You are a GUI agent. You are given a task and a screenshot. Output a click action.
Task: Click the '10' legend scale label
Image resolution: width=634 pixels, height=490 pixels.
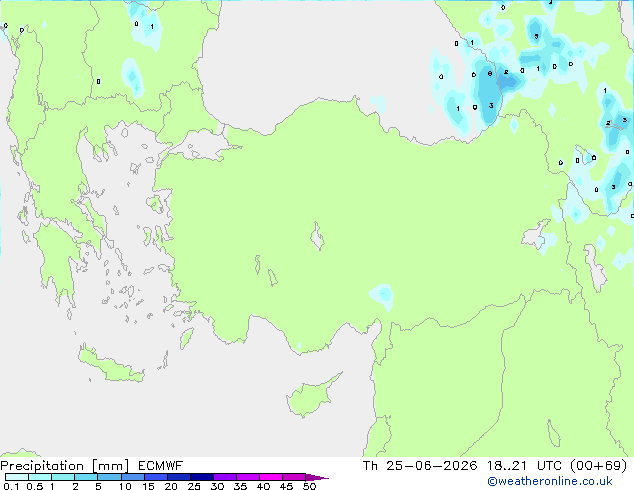click(125, 486)
